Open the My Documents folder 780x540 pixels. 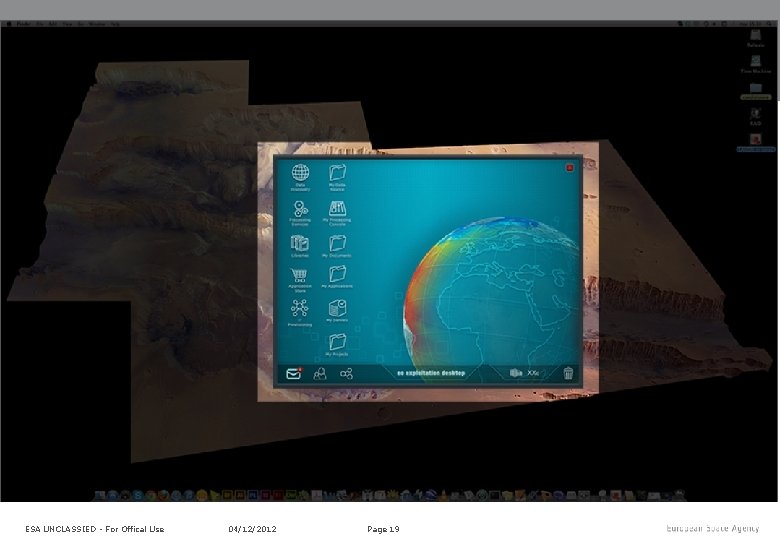(337, 243)
